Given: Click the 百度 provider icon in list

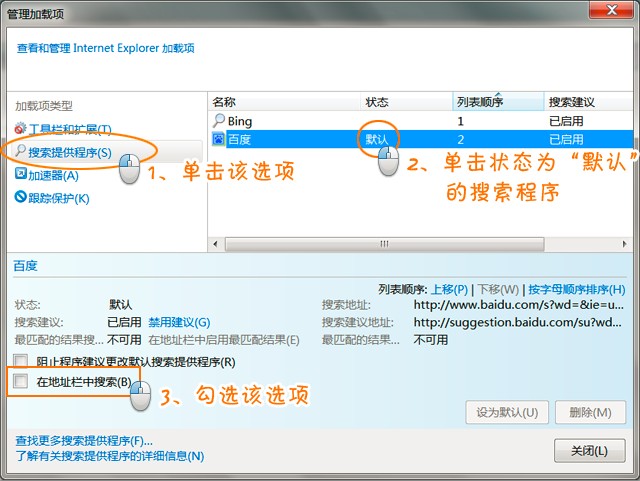Looking at the screenshot, I should (x=220, y=139).
